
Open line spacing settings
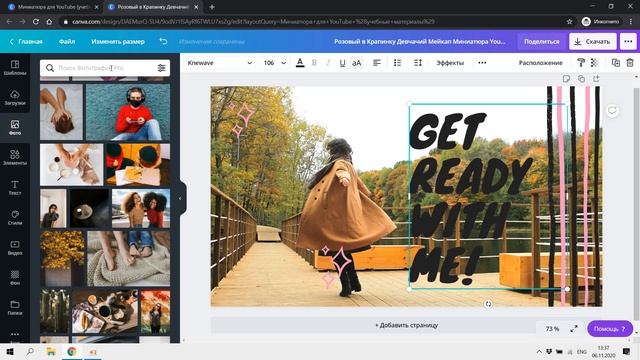[418, 63]
